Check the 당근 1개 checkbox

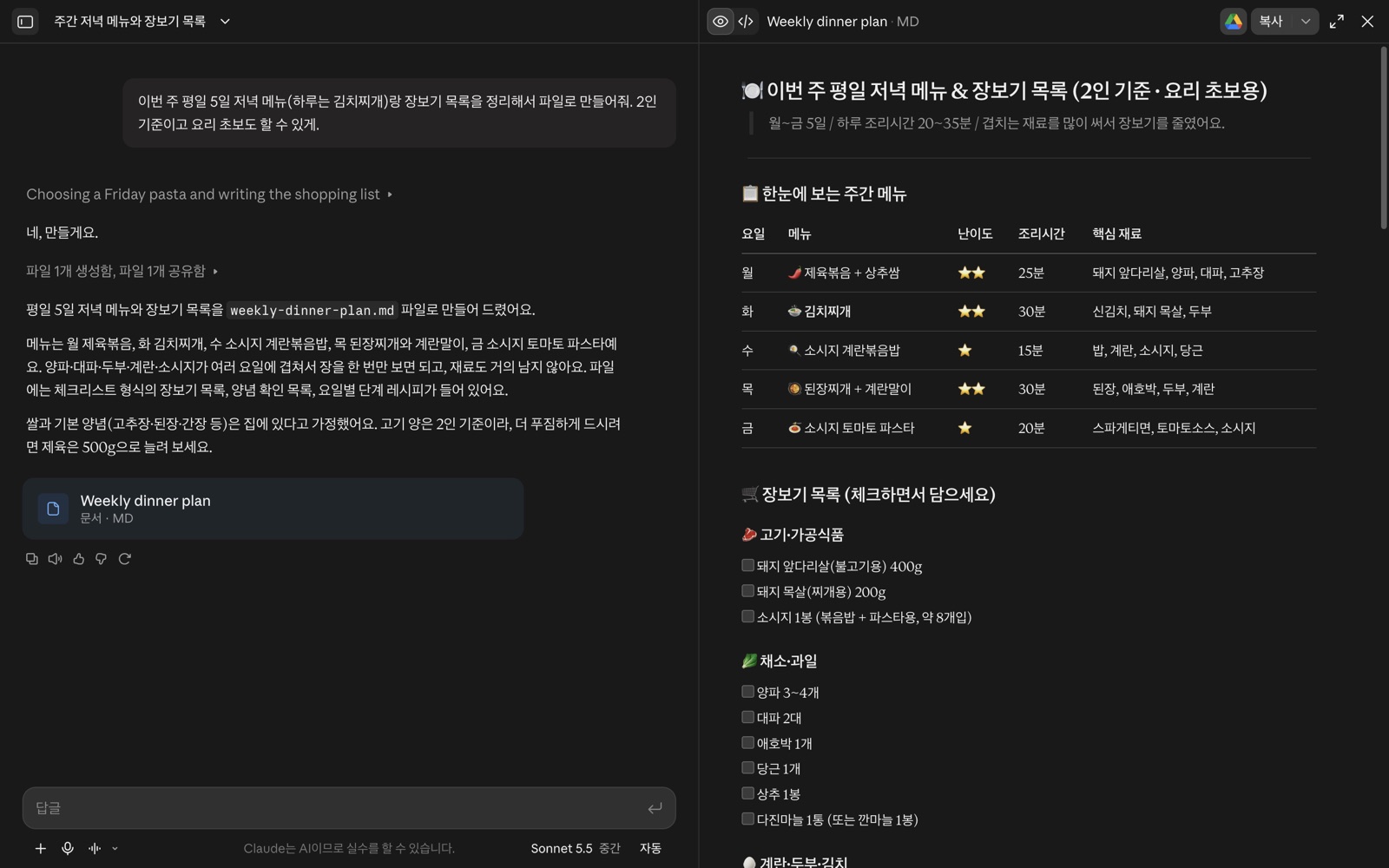[747, 768]
